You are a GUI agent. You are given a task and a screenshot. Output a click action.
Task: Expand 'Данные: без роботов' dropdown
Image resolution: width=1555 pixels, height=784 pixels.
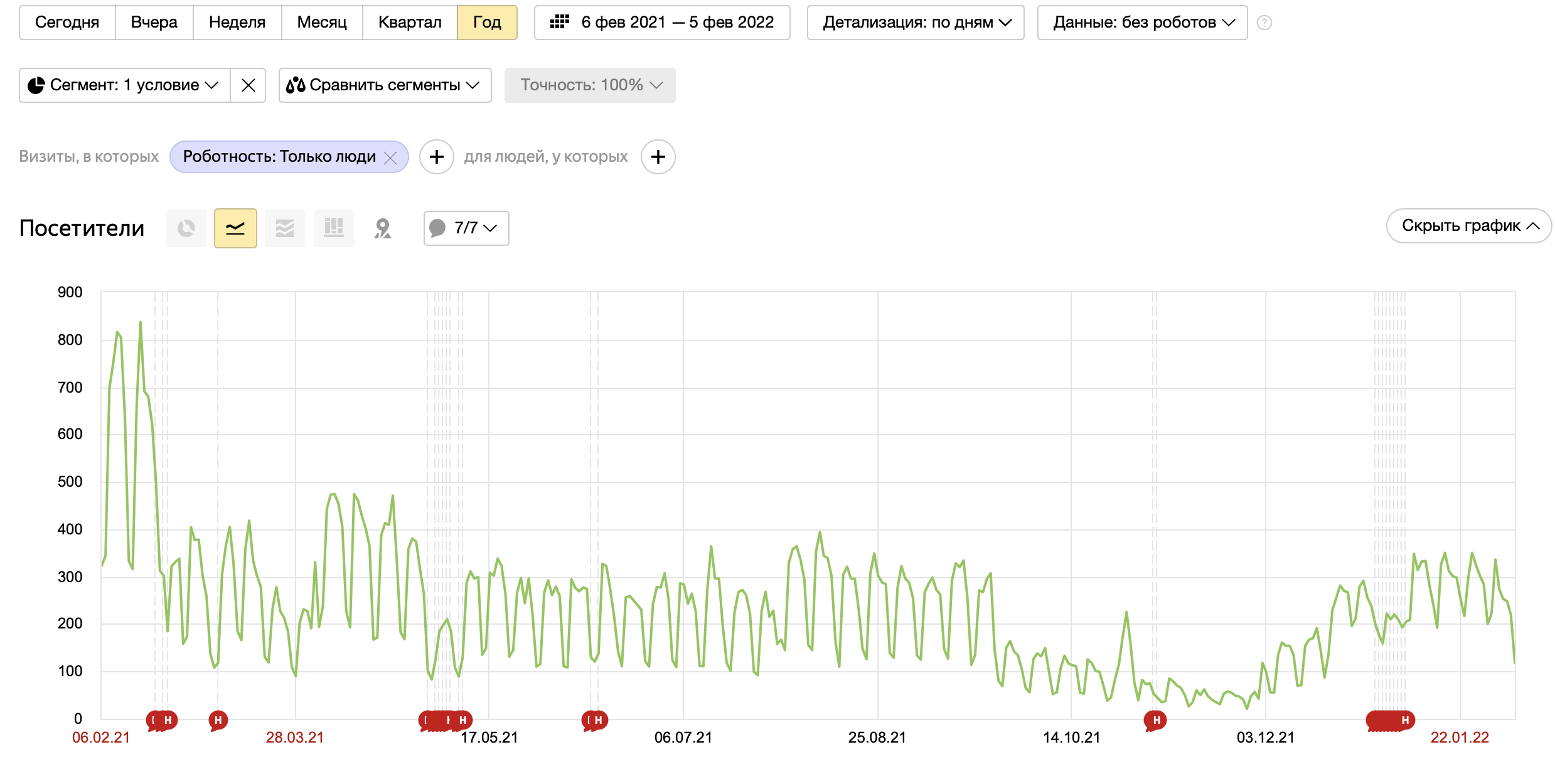pos(1142,23)
